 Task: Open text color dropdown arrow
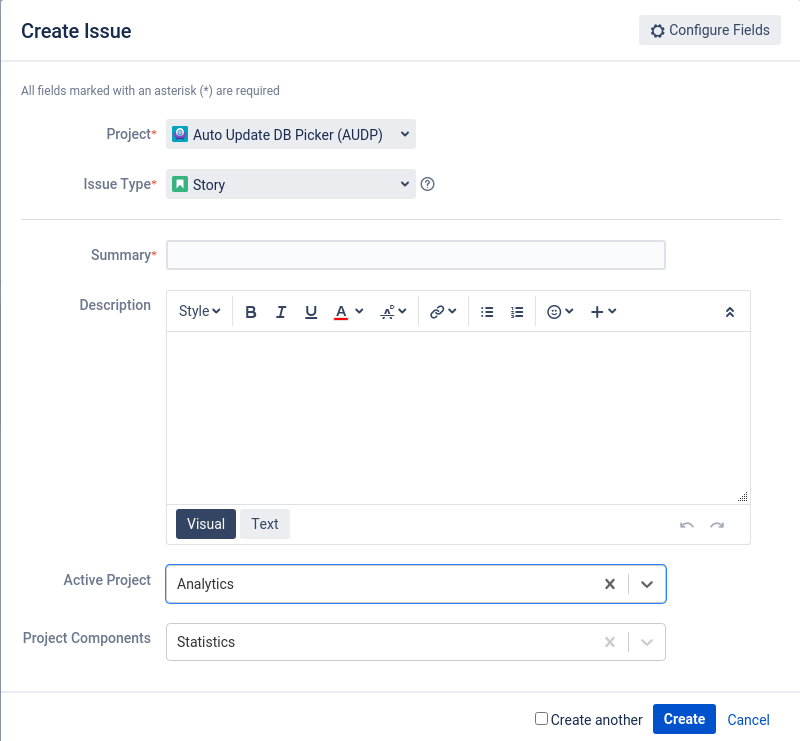[x=359, y=311]
